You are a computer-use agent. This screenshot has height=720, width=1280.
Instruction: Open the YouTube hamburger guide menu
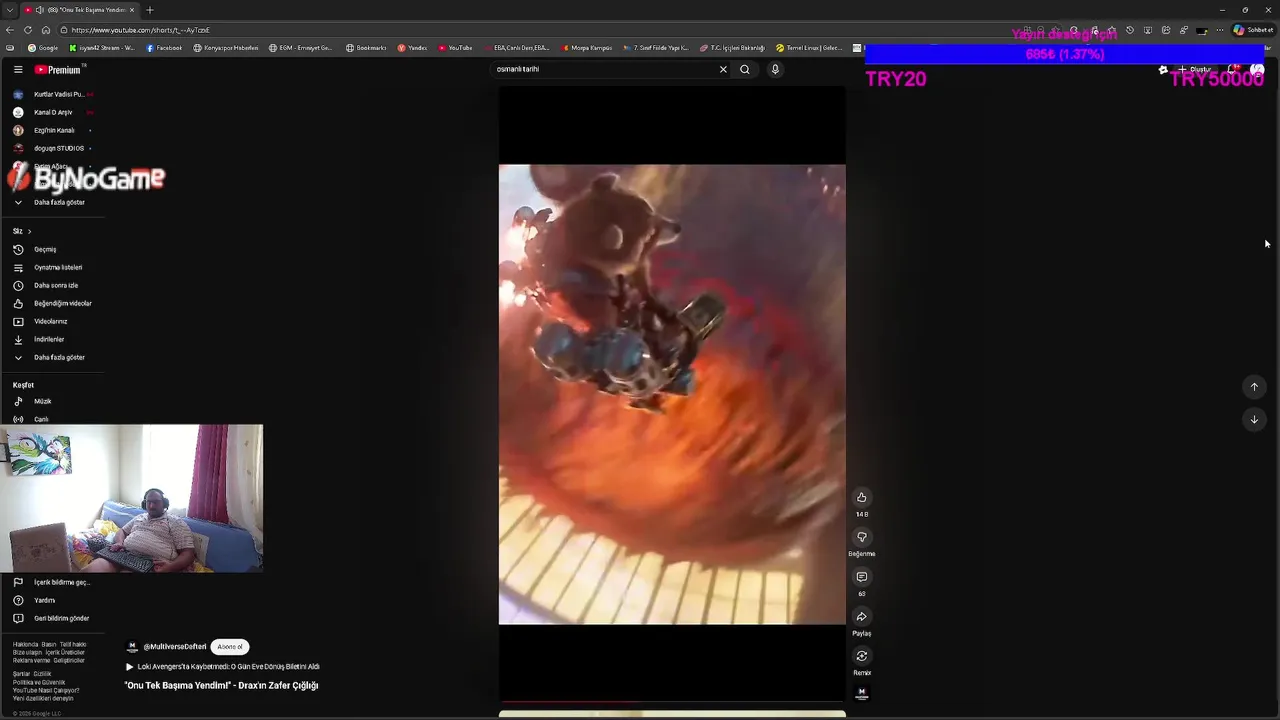coord(18,69)
